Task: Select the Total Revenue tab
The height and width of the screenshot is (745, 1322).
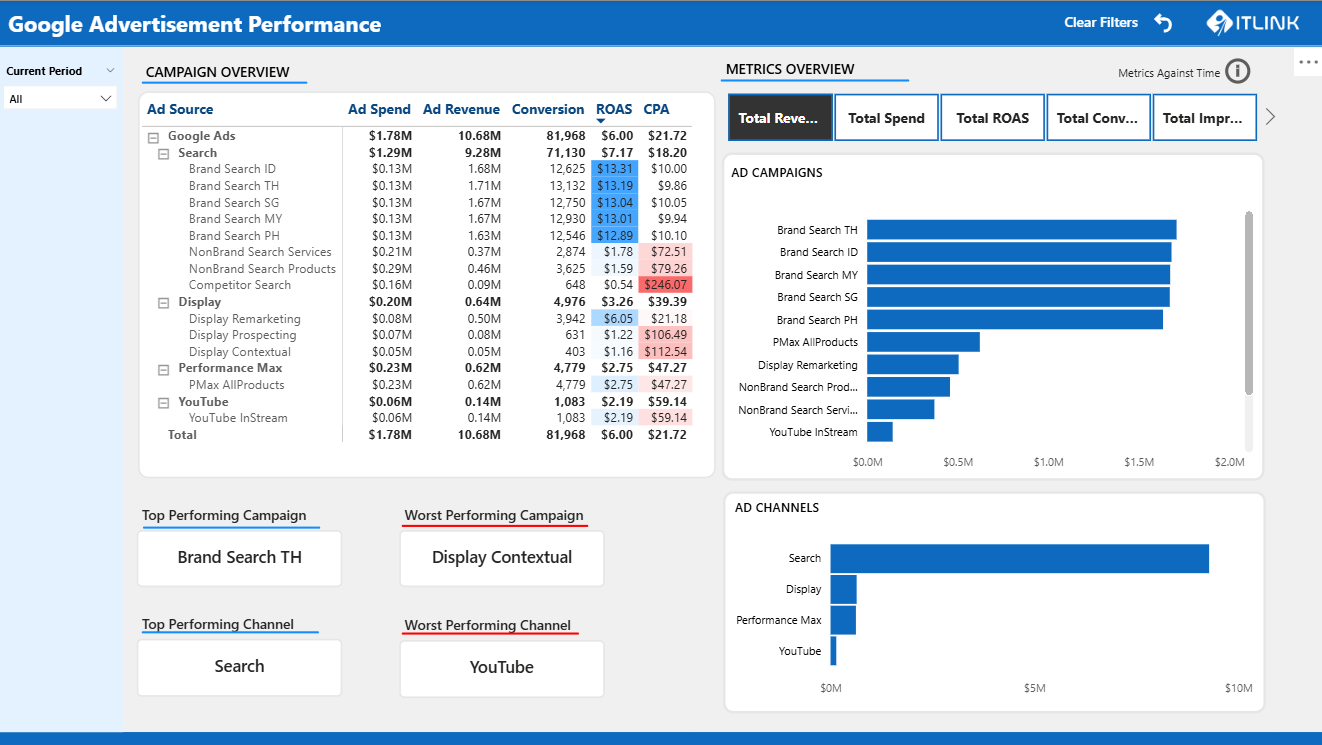Action: click(781, 117)
